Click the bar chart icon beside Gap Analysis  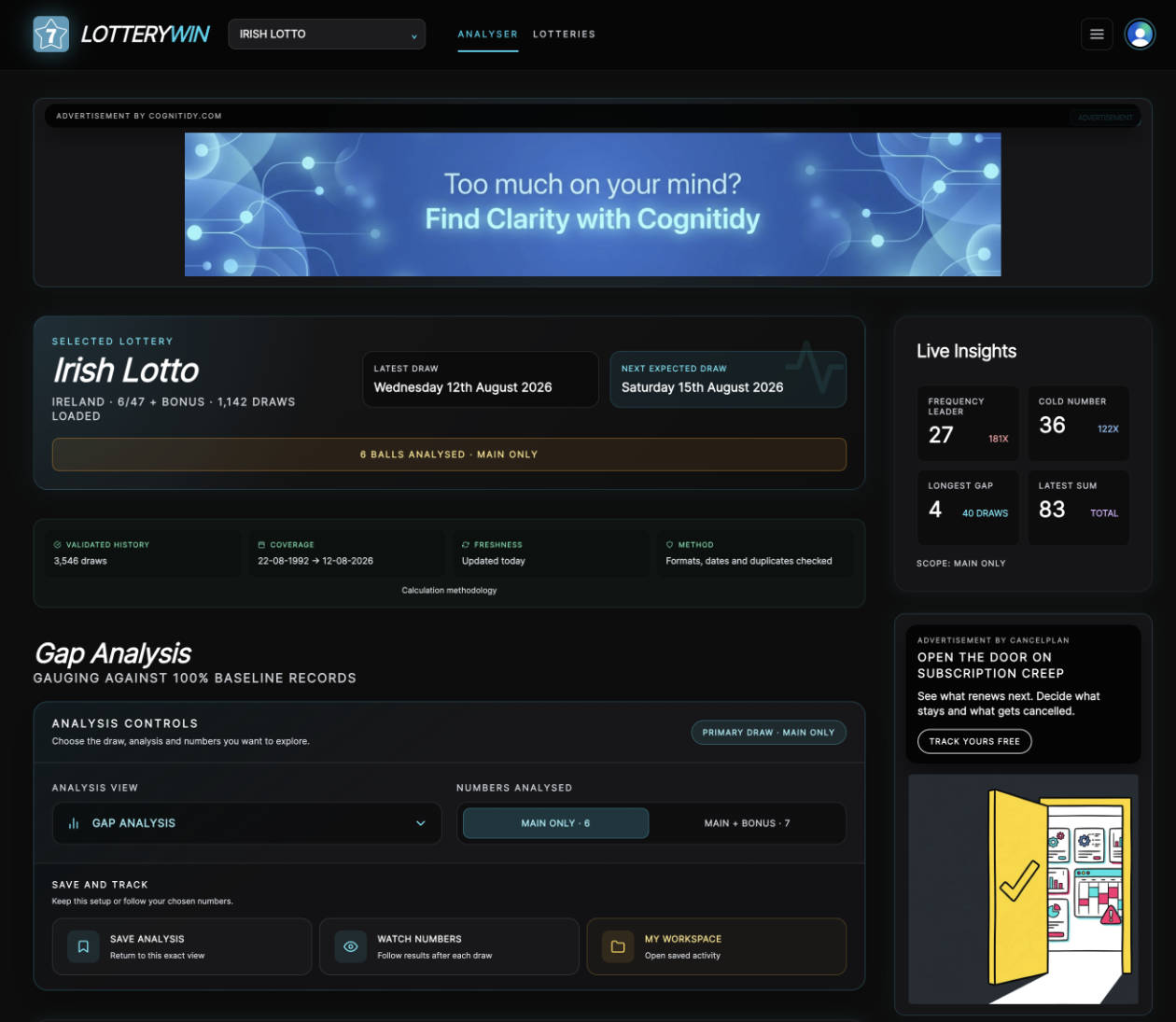74,823
